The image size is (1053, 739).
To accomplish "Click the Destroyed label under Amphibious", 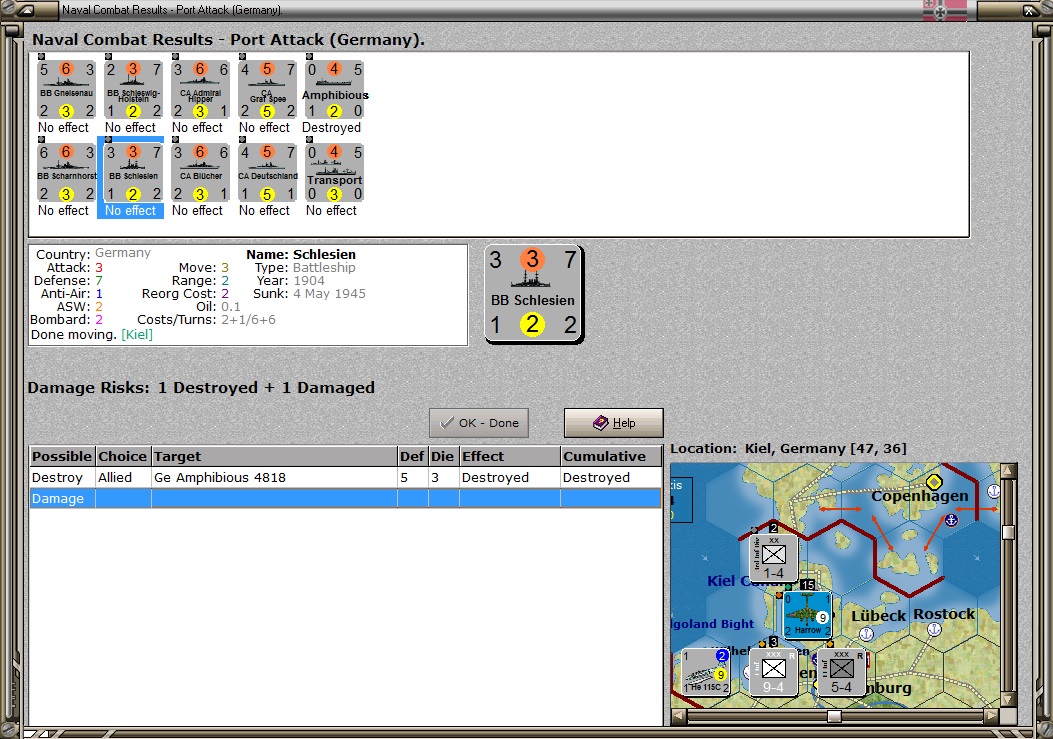I will (x=331, y=128).
